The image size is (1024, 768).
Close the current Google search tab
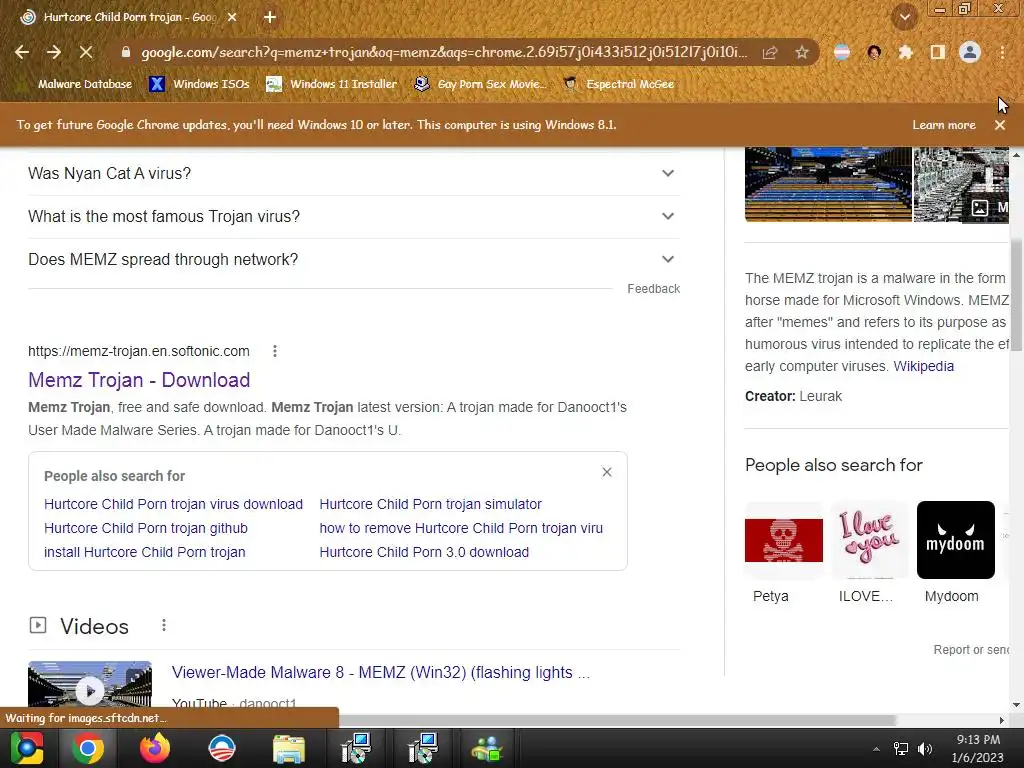[232, 18]
